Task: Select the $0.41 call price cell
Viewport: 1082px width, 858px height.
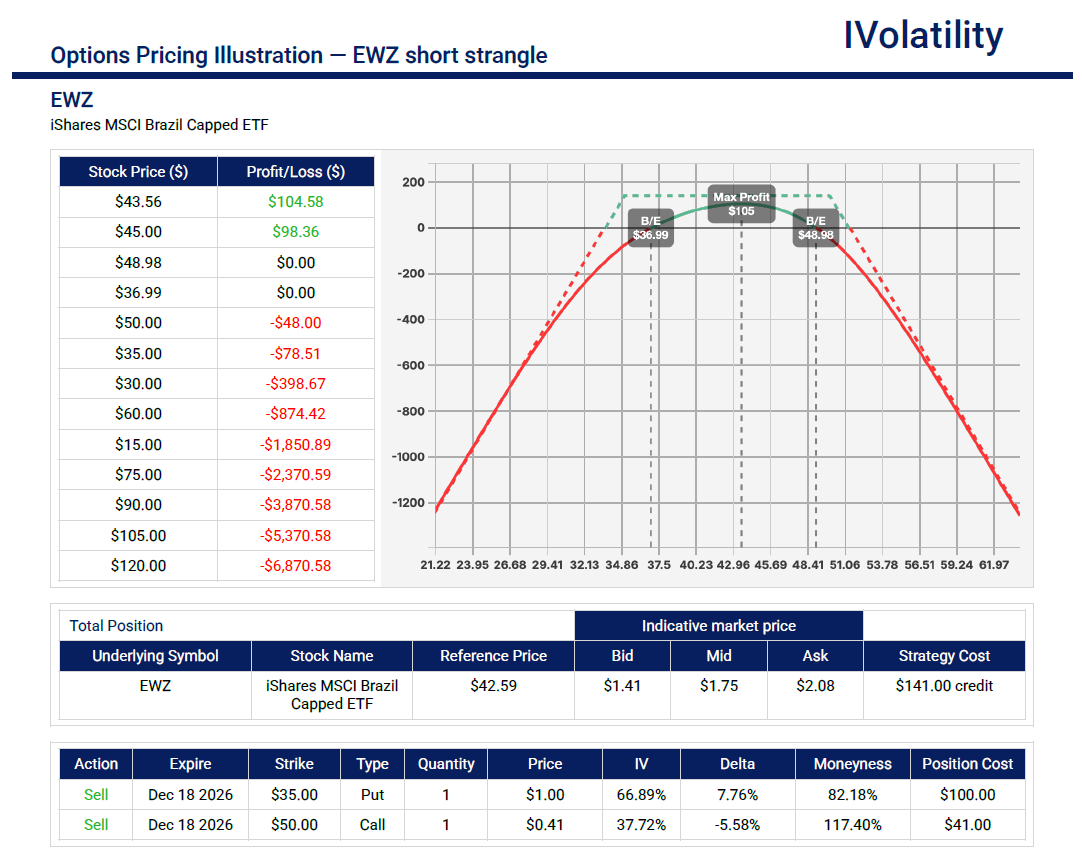Action: tap(544, 825)
